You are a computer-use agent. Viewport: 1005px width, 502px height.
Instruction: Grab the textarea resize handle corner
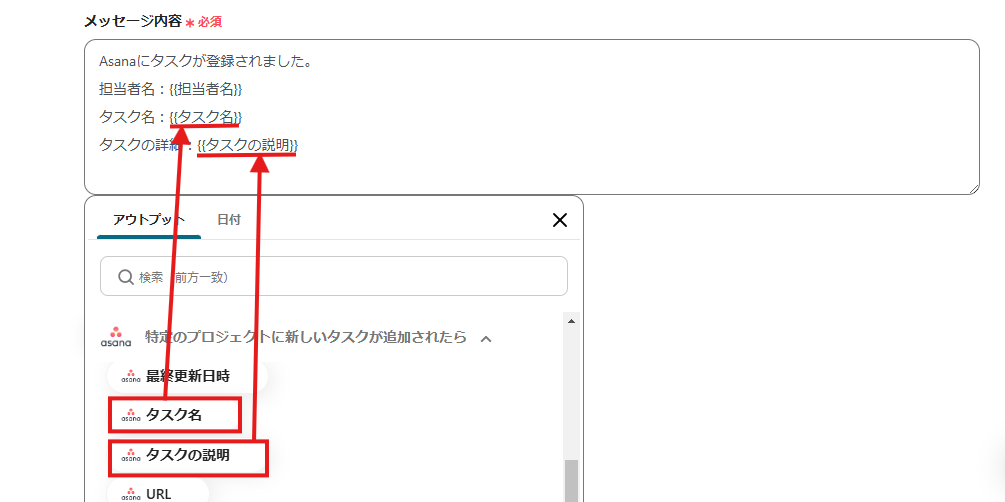tap(974, 189)
